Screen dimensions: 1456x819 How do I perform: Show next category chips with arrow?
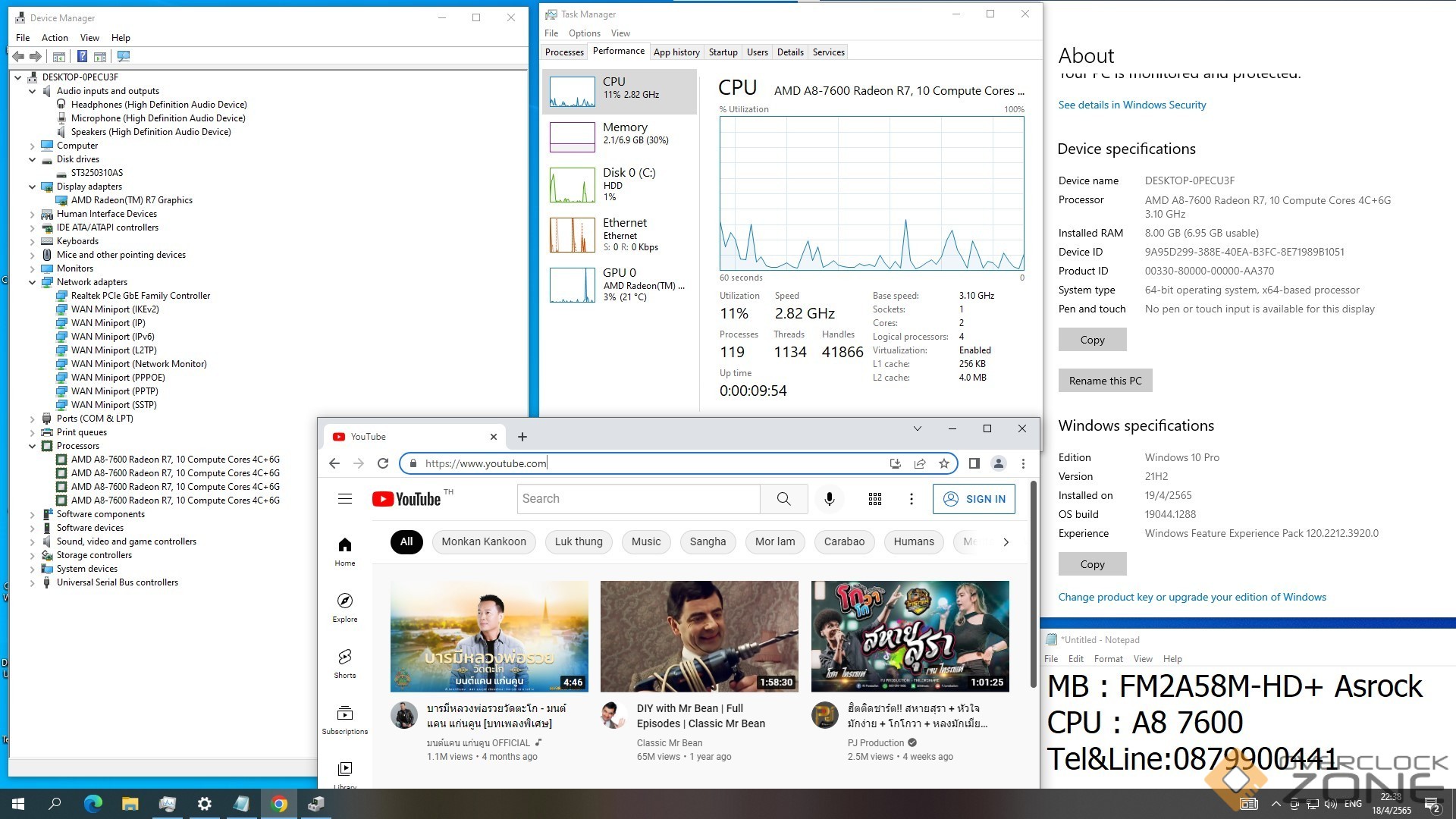[1006, 542]
